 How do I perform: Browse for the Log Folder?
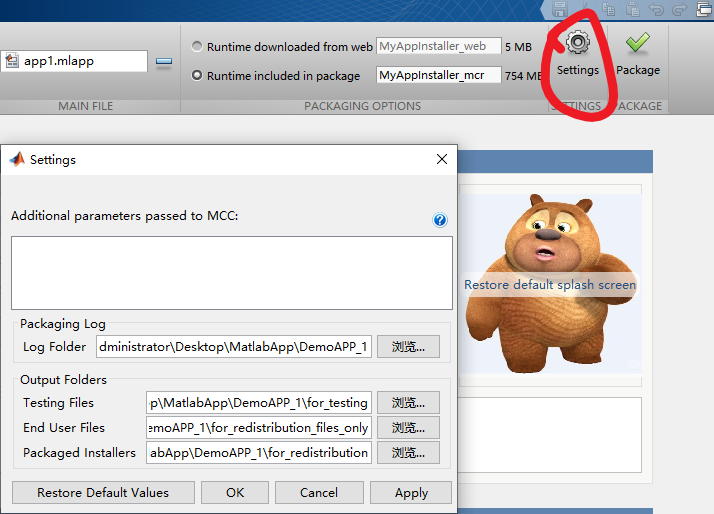(408, 346)
